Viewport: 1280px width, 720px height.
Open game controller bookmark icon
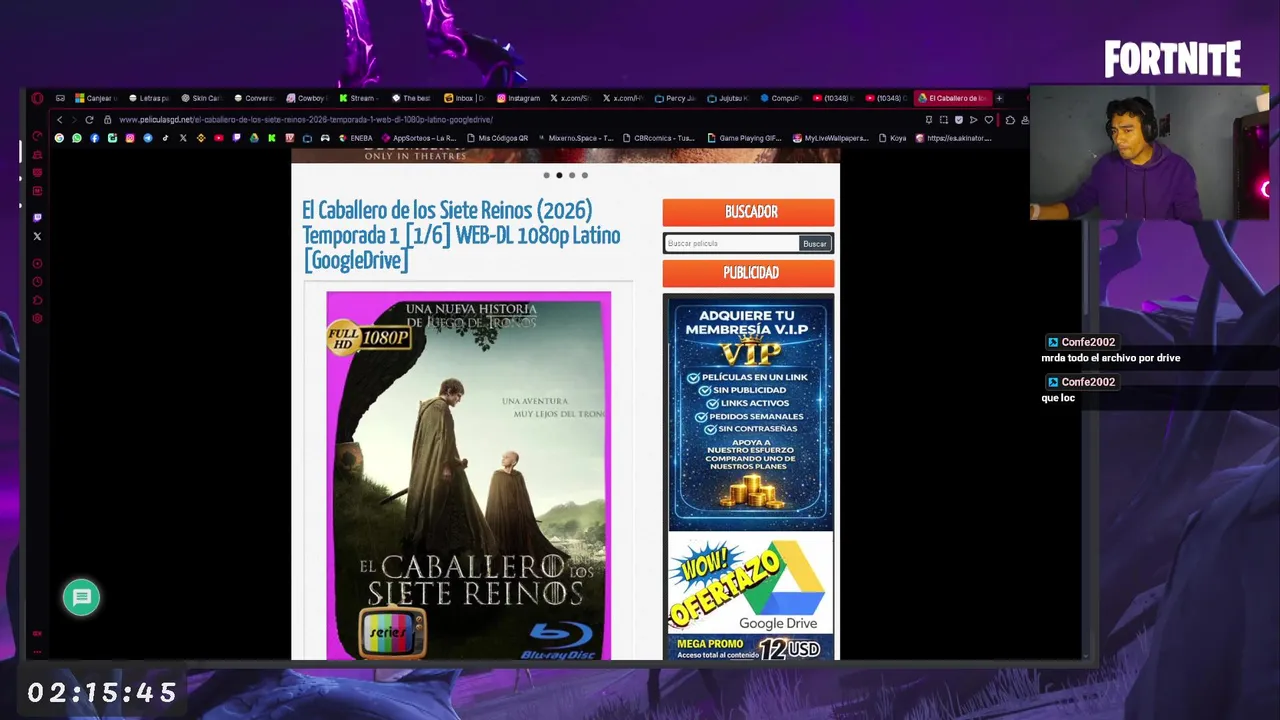point(325,138)
